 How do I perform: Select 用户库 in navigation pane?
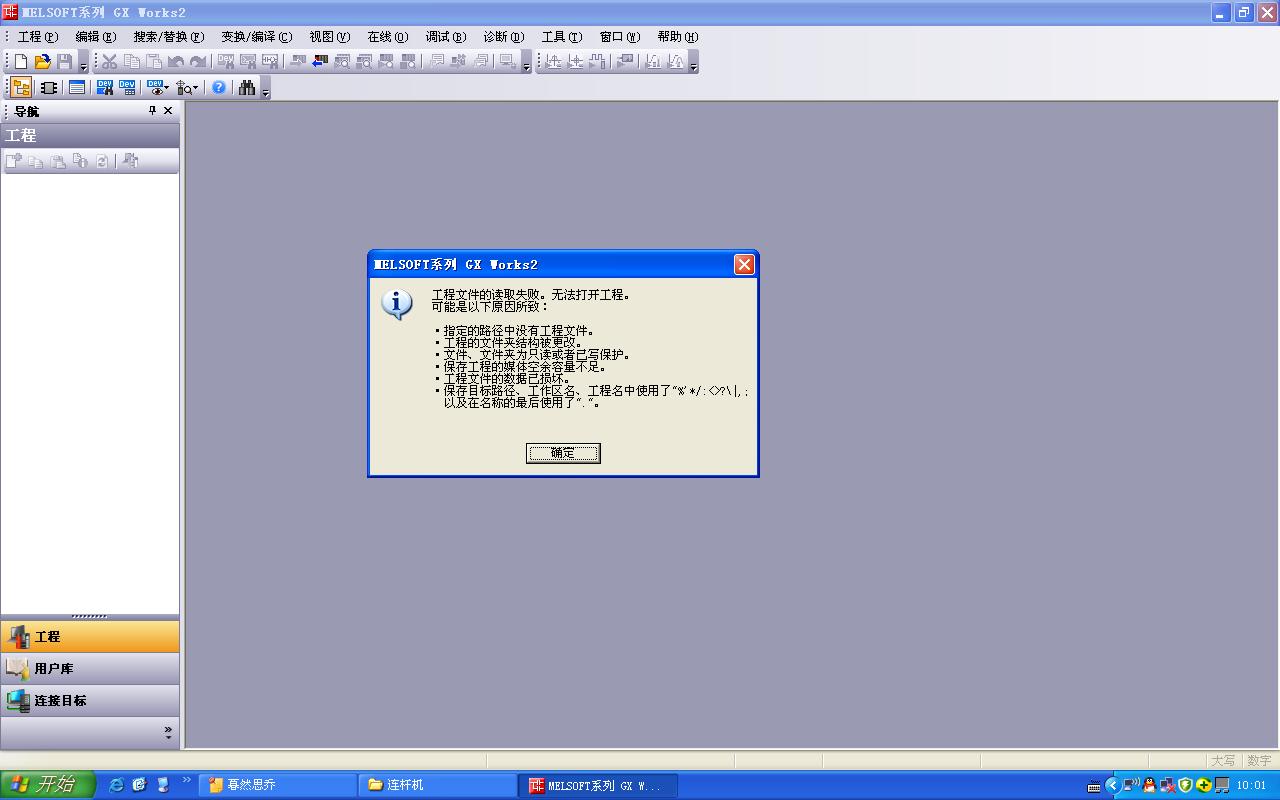[54, 669]
